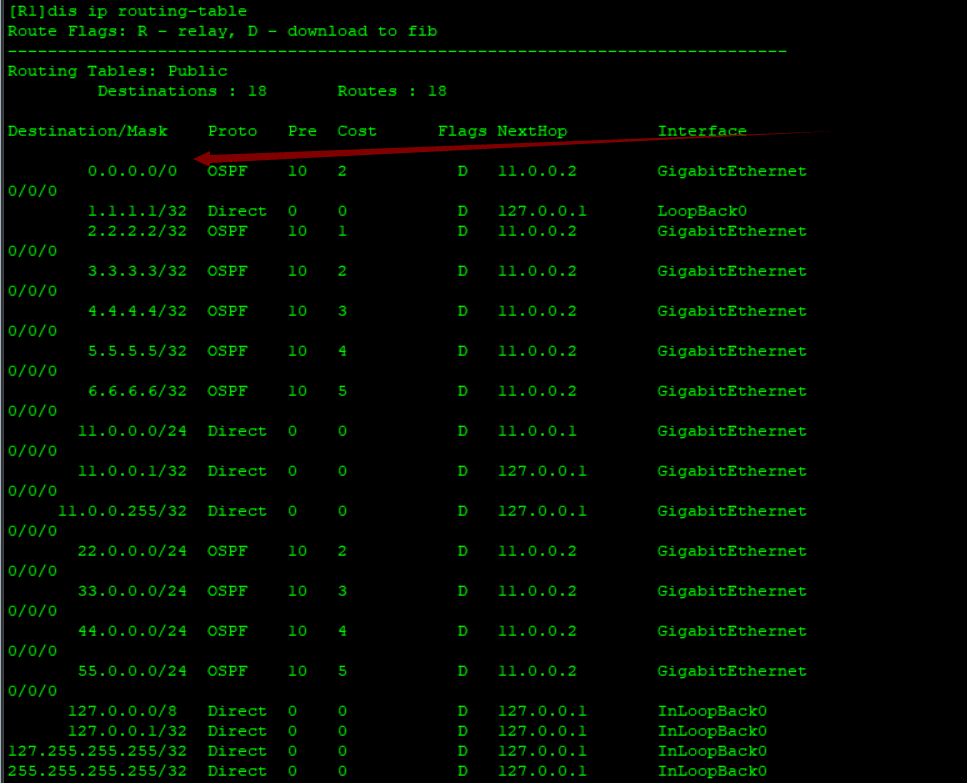
Task: Click the 5.5.5.5/32 destination entry
Action: click(x=137, y=351)
